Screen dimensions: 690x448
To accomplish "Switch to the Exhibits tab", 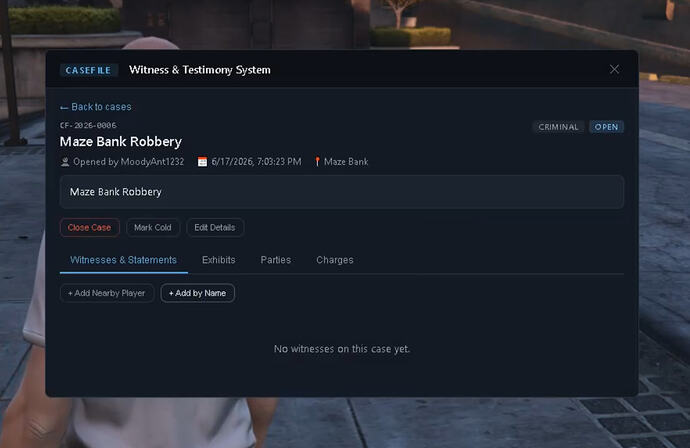I will click(219, 260).
